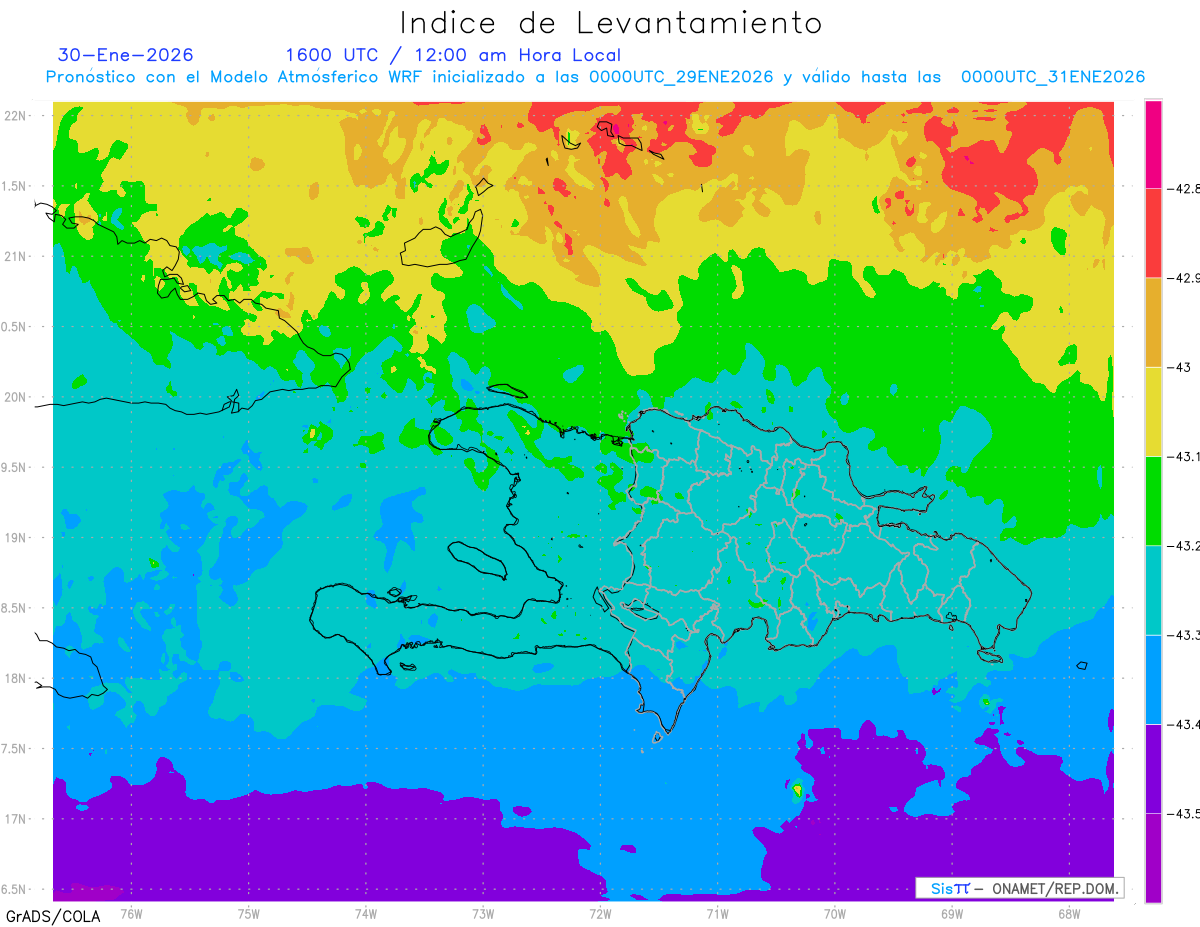Click the 18N latitude label
Viewport: 1200px width, 927px height.
click(x=17, y=678)
